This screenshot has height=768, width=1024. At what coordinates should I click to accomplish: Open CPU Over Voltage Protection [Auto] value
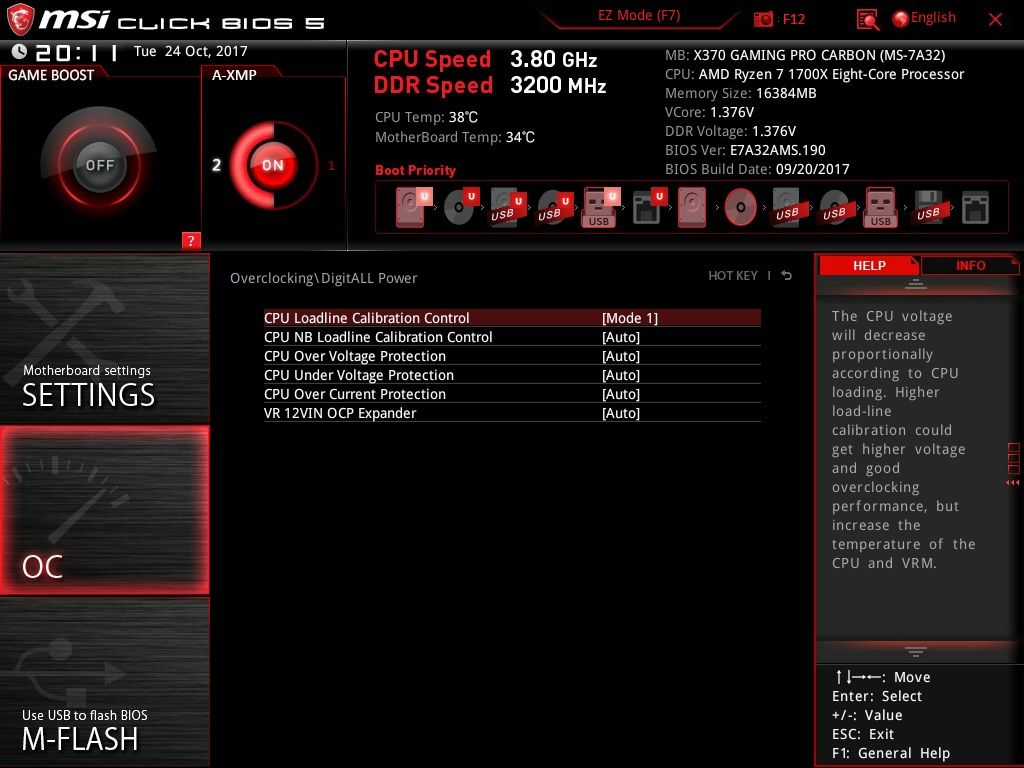[620, 356]
